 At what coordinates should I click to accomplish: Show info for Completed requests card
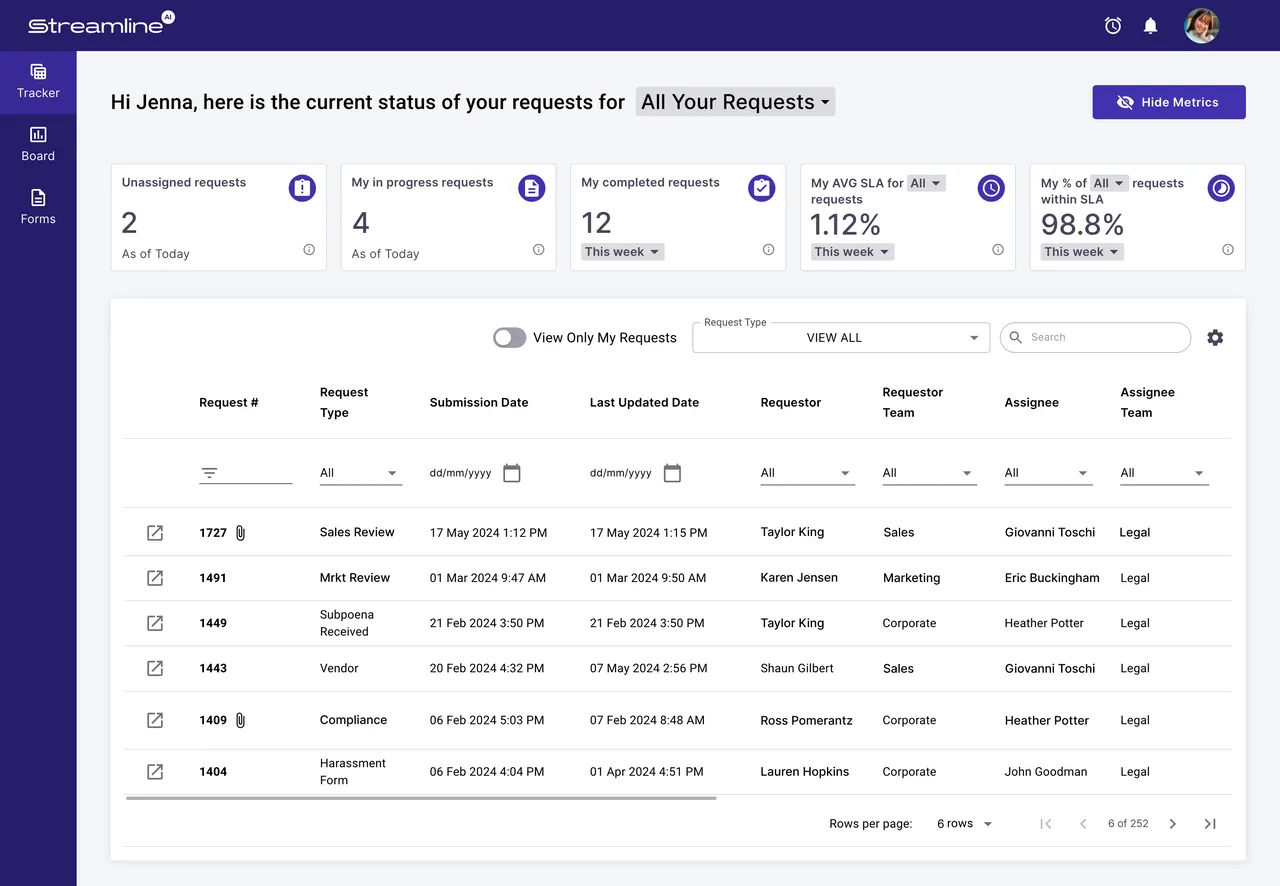click(768, 250)
